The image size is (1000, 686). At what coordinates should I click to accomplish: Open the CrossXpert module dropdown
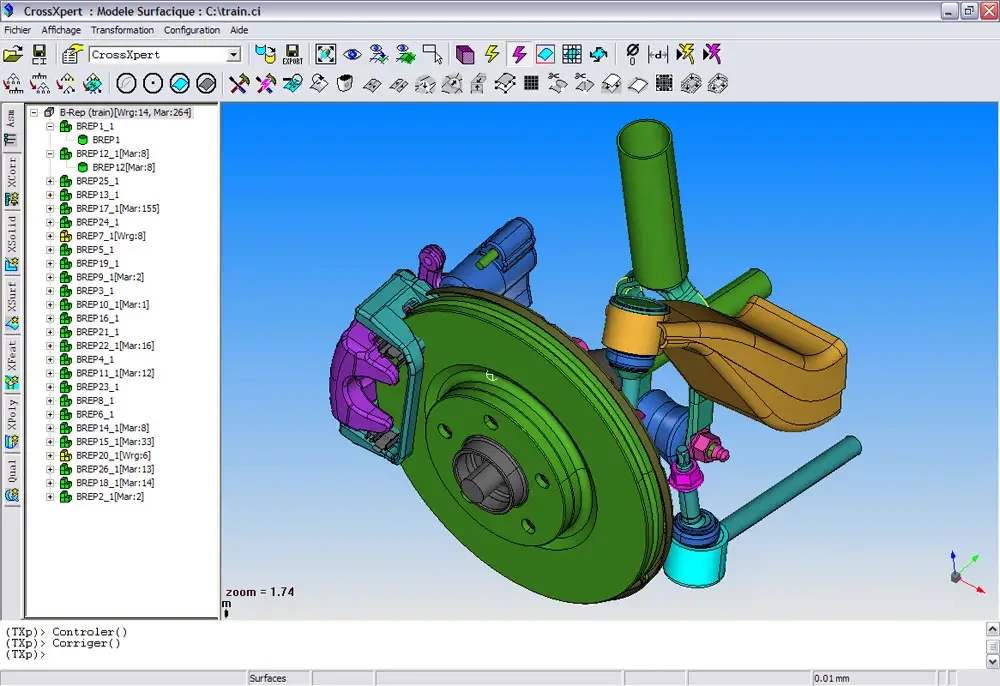233,55
